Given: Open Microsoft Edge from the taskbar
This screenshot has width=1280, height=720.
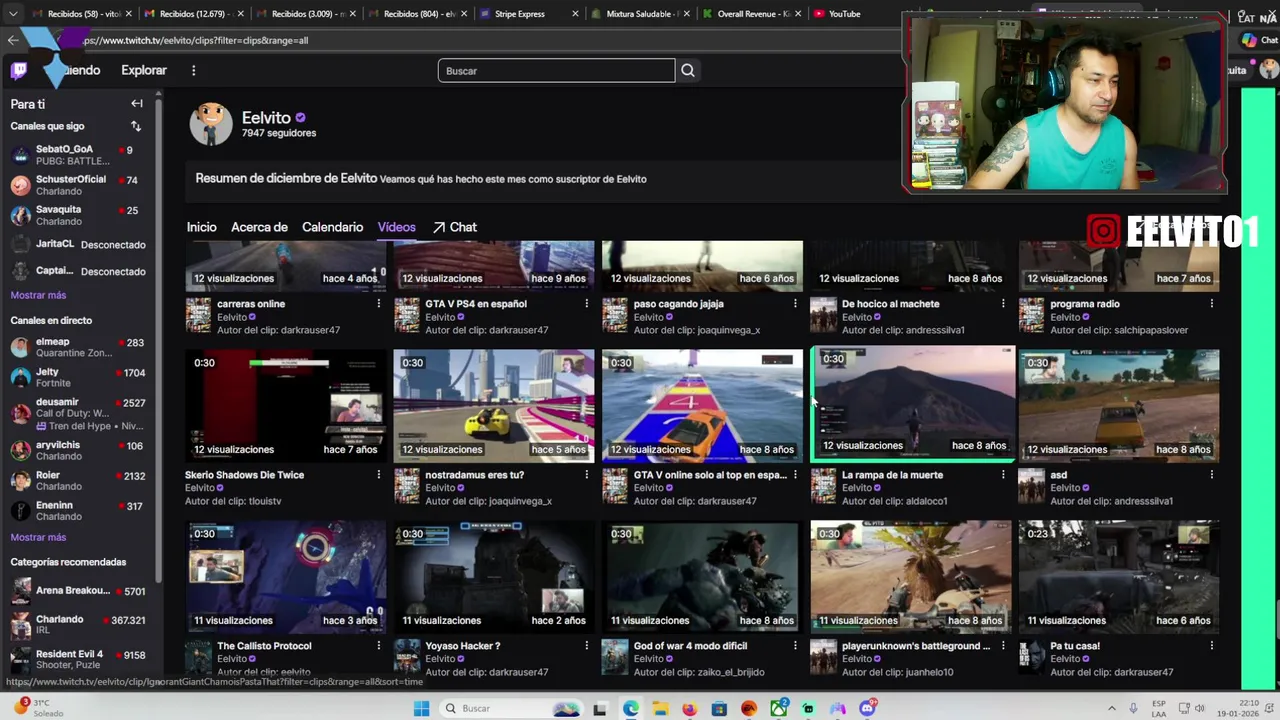Looking at the screenshot, I should point(630,708).
